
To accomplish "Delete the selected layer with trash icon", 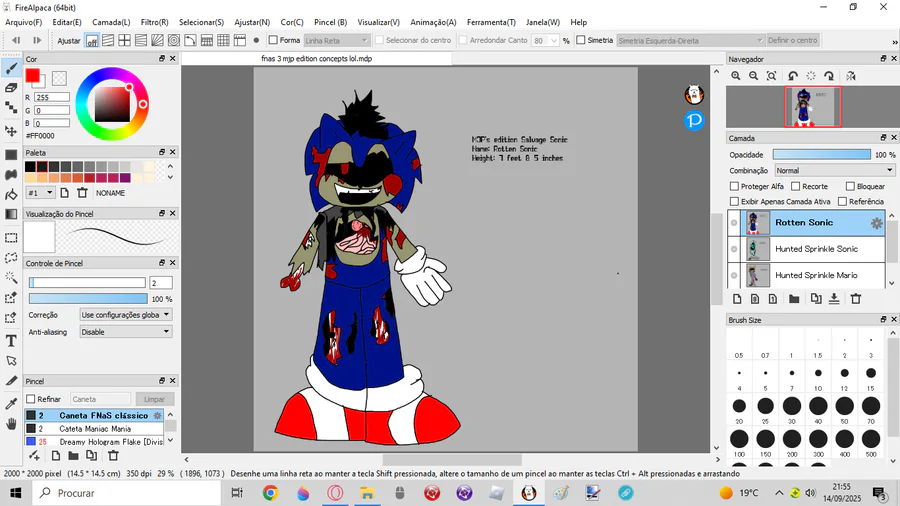I will [856, 299].
